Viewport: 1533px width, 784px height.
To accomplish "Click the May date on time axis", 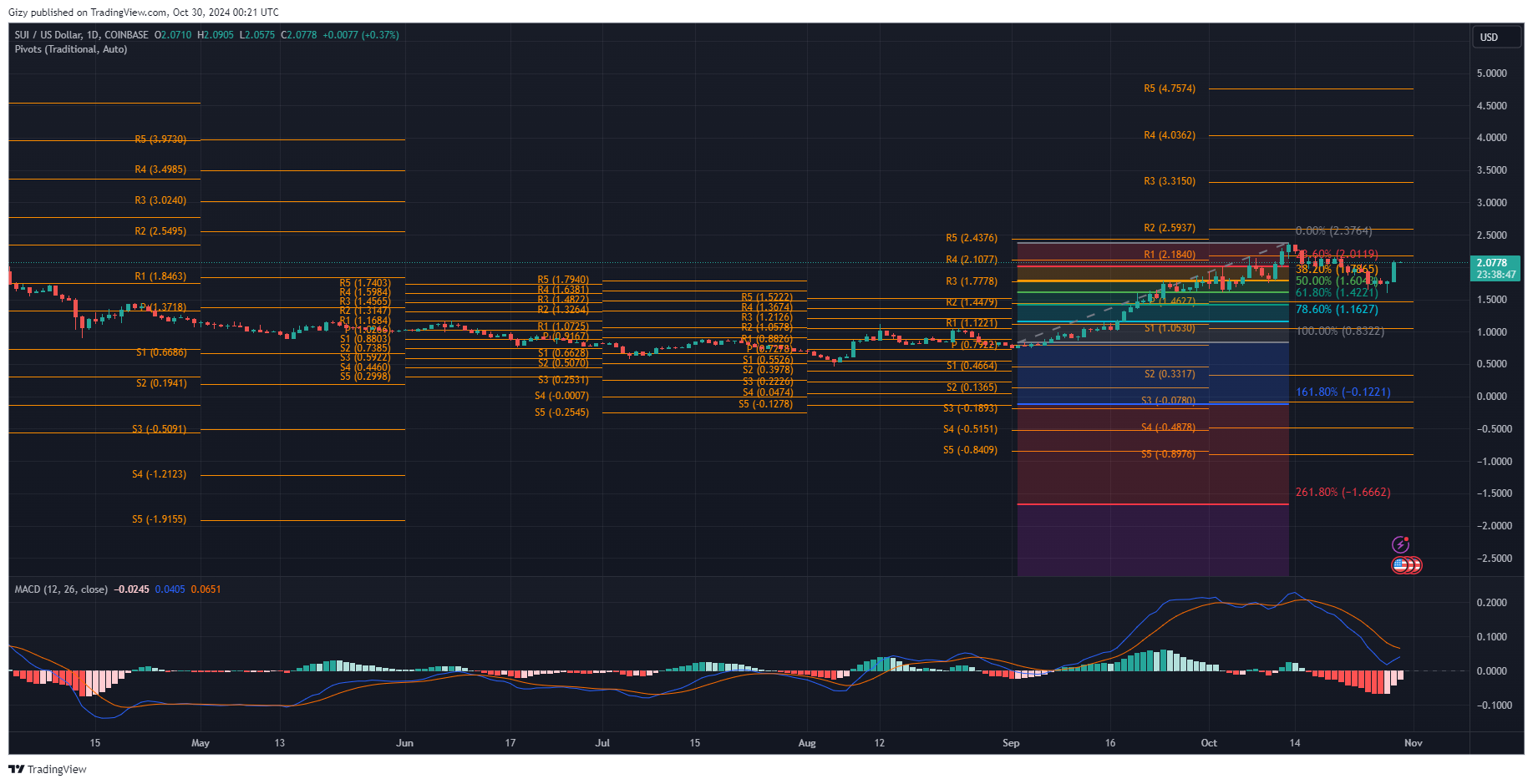I will (x=201, y=743).
